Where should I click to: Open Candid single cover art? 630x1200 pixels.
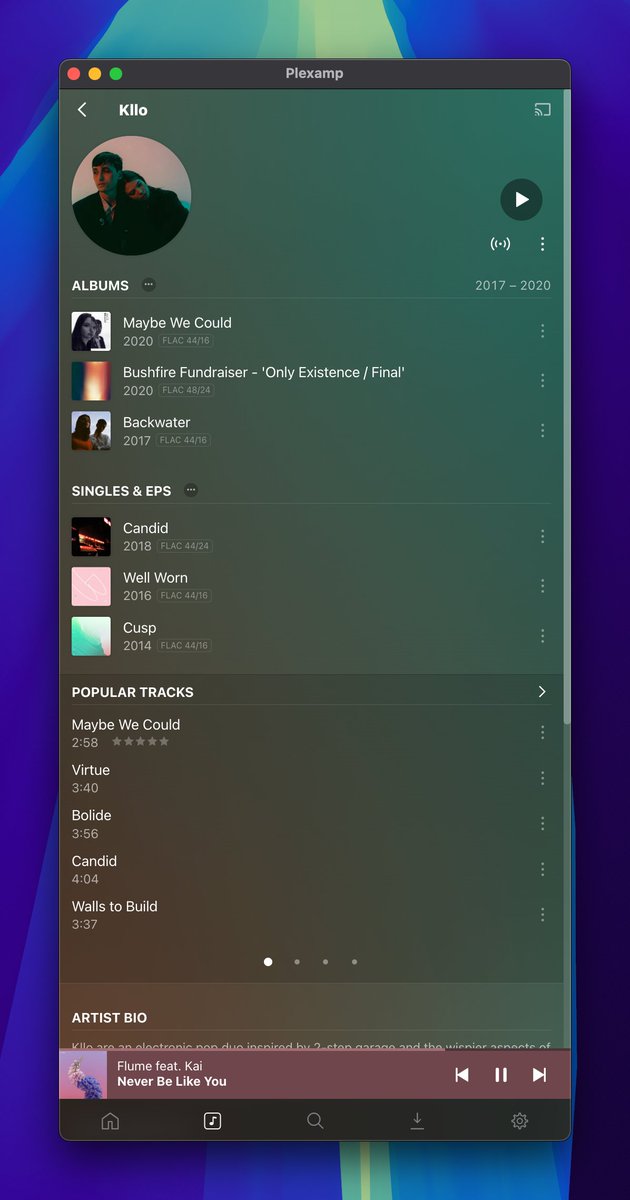91,537
